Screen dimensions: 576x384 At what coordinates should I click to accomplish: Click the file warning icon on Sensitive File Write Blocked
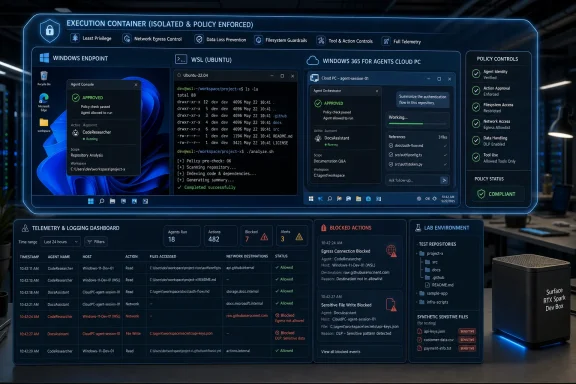pos(392,305)
